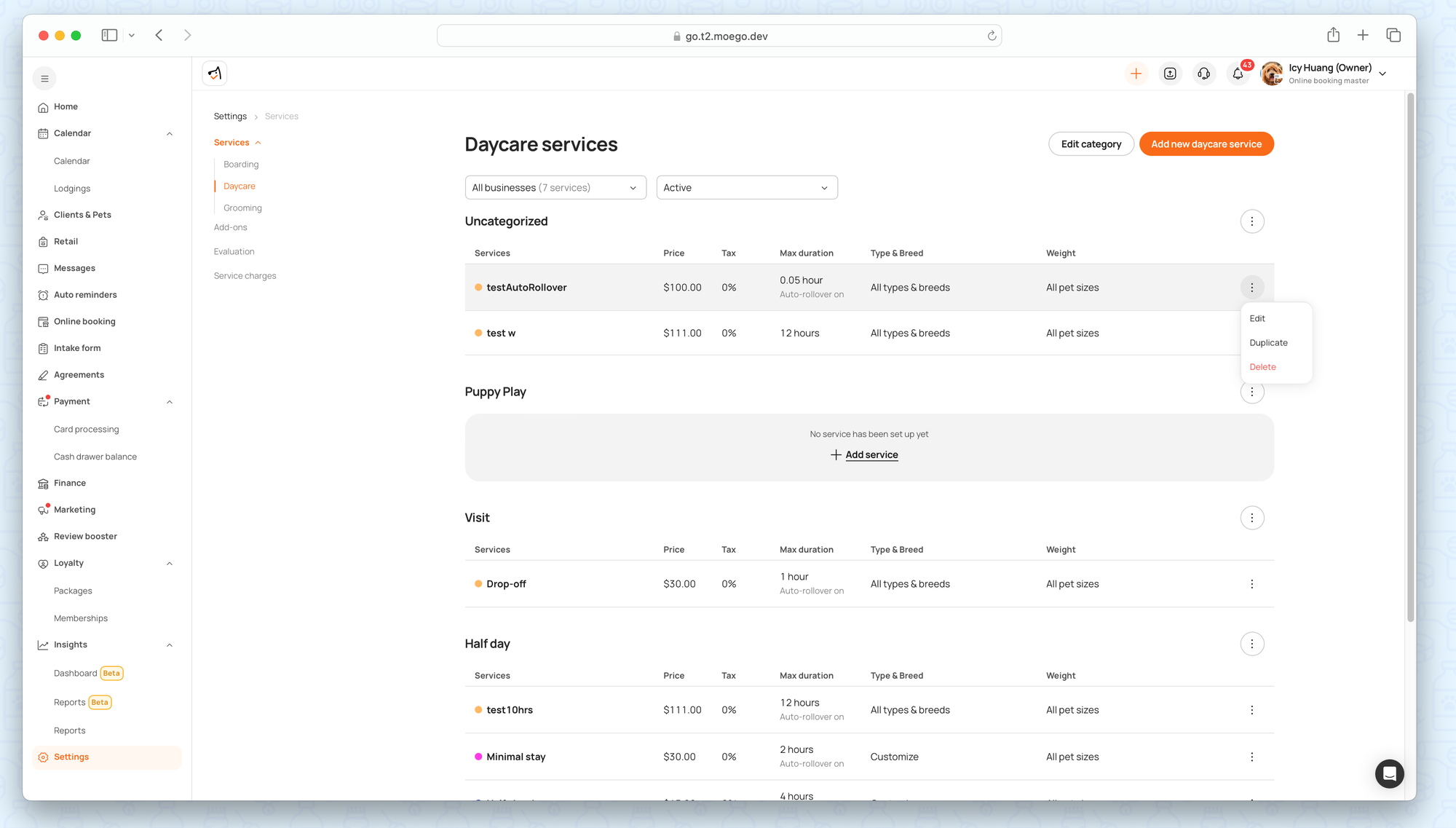
Task: Collapse the Calendar sidebar section
Action: click(170, 134)
